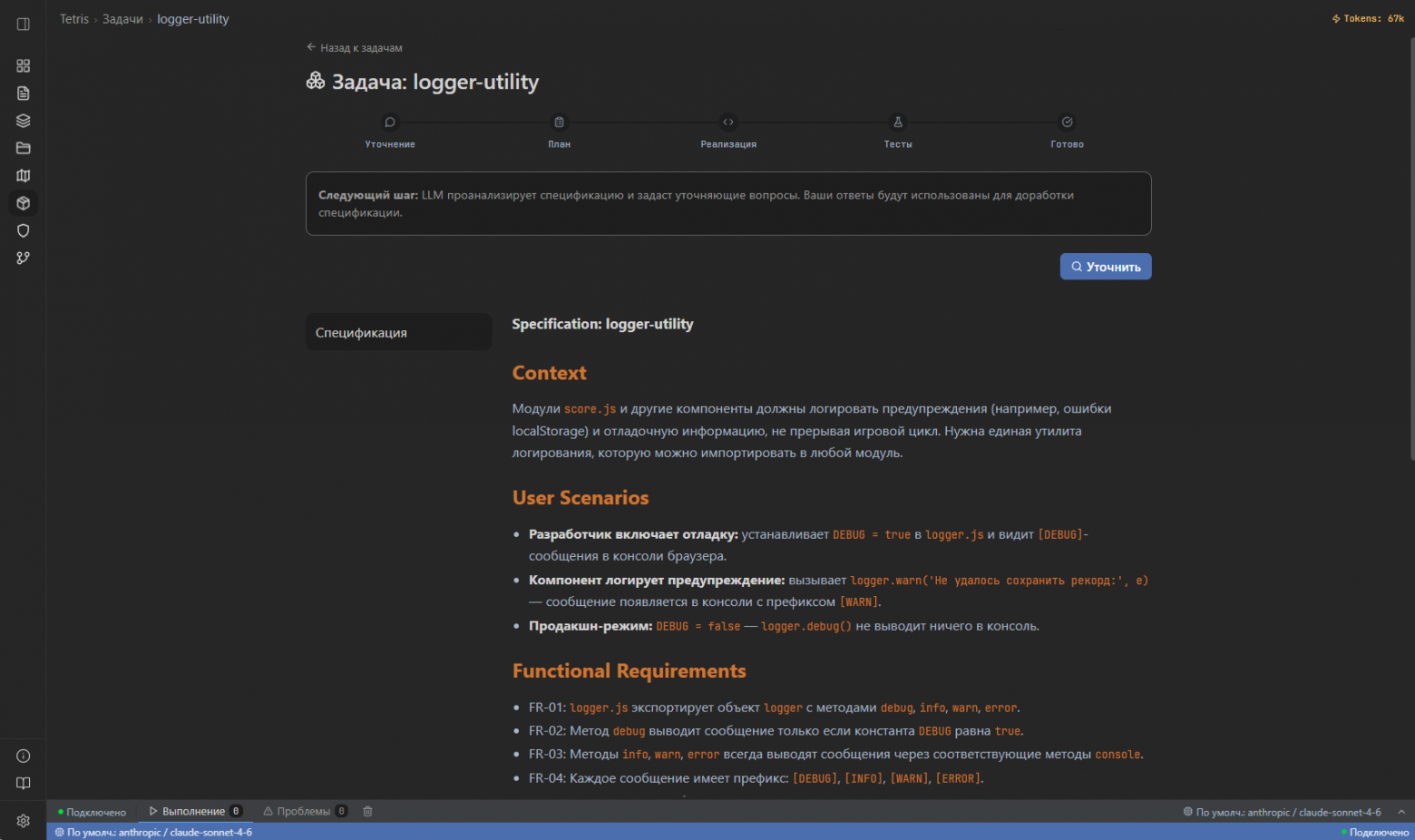Click the FR-01 requirement line
1415x840 pixels.
coord(775,708)
